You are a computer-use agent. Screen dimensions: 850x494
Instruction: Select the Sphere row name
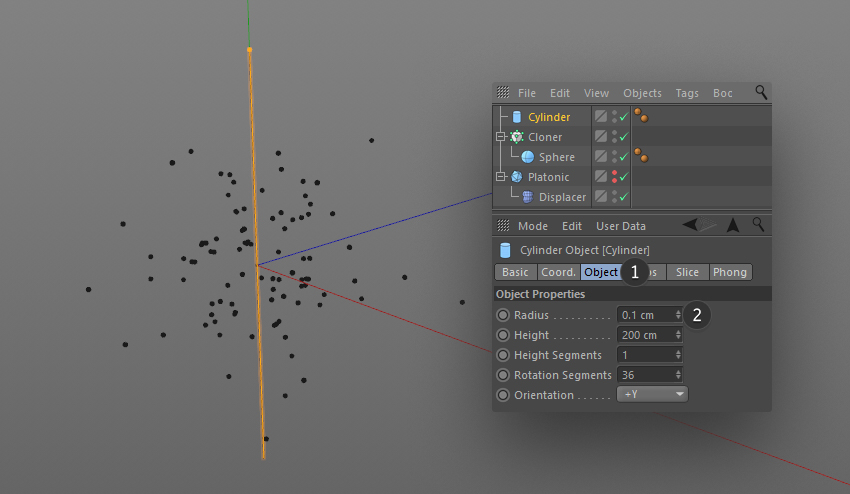(557, 157)
